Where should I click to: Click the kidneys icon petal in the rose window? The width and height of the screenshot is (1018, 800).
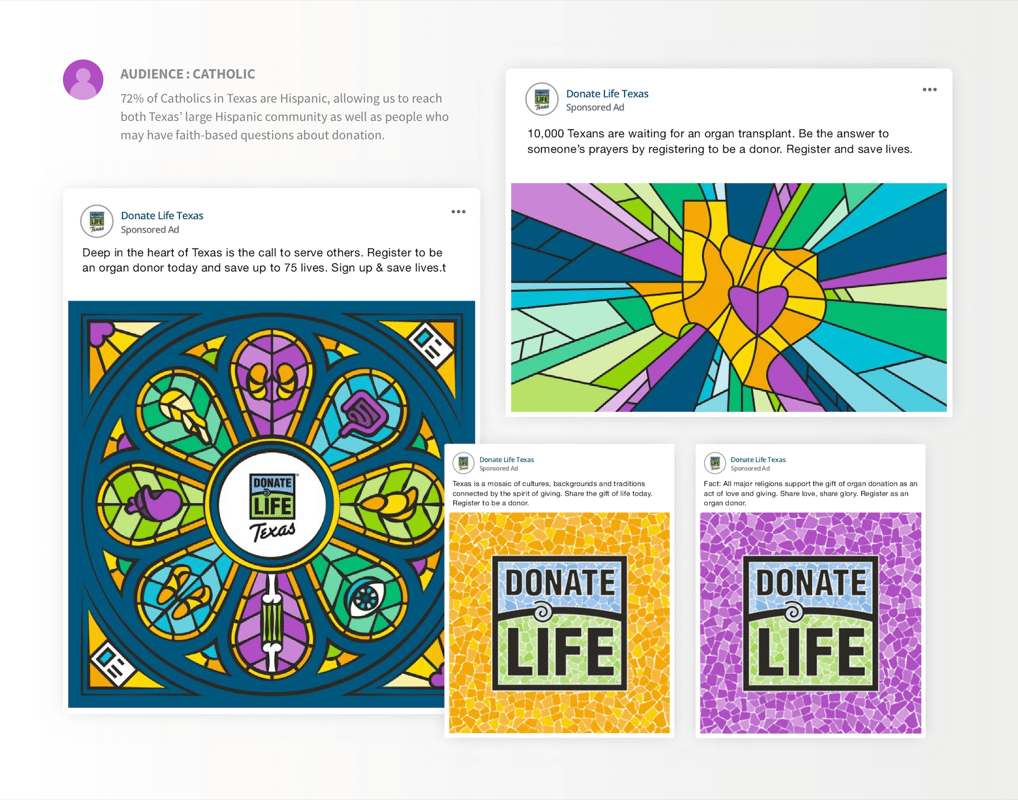click(273, 383)
